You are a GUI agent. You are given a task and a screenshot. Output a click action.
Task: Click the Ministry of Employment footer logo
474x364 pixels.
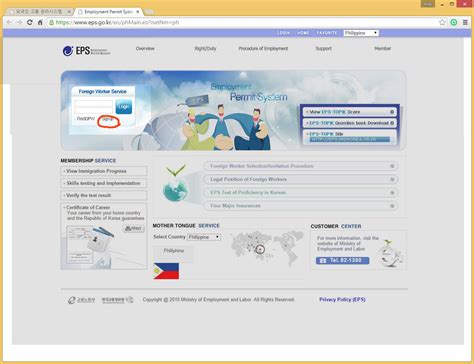pyautogui.click(x=82, y=300)
